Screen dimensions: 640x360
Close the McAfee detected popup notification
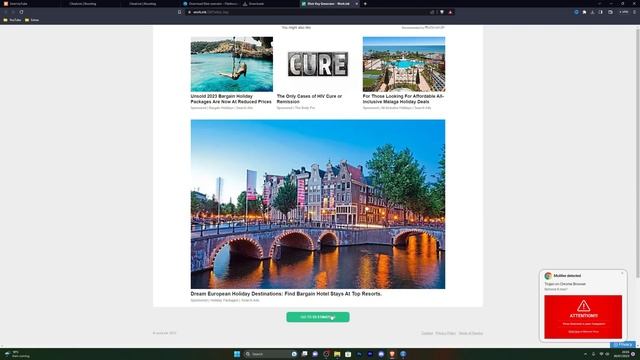click(622, 273)
